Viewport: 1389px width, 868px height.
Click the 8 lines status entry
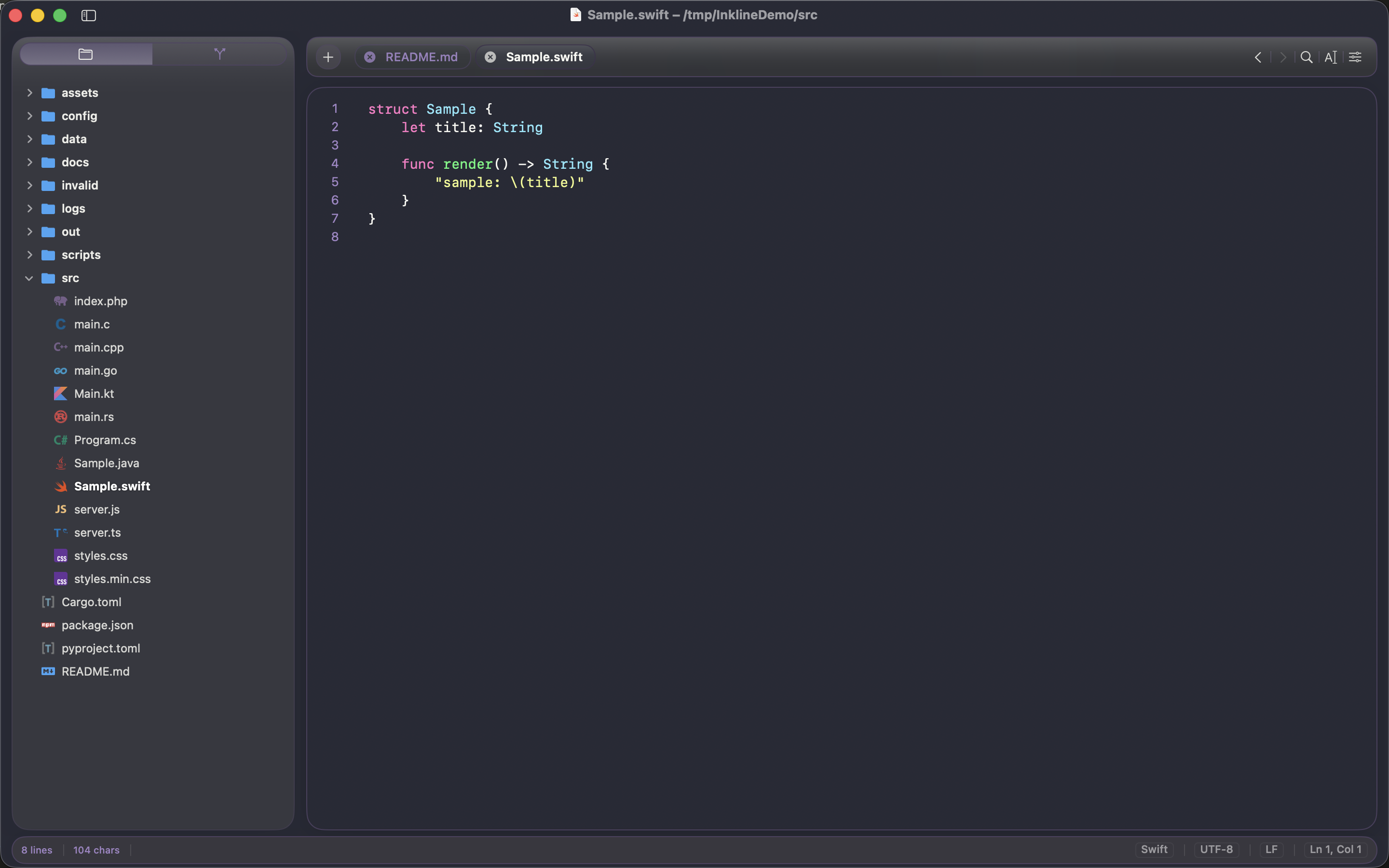click(37, 850)
